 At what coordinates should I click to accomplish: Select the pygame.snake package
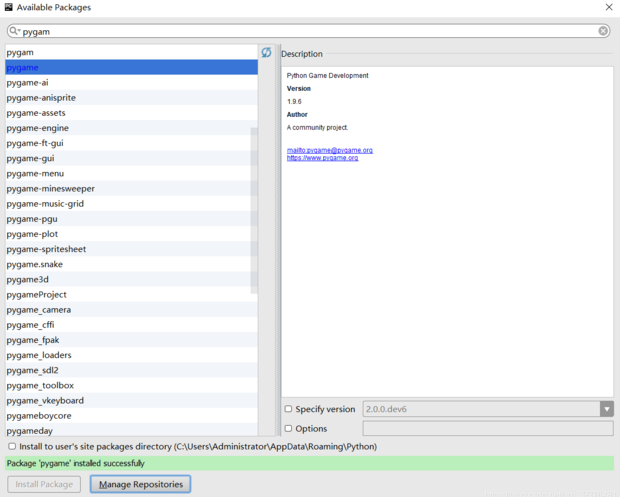point(34,264)
